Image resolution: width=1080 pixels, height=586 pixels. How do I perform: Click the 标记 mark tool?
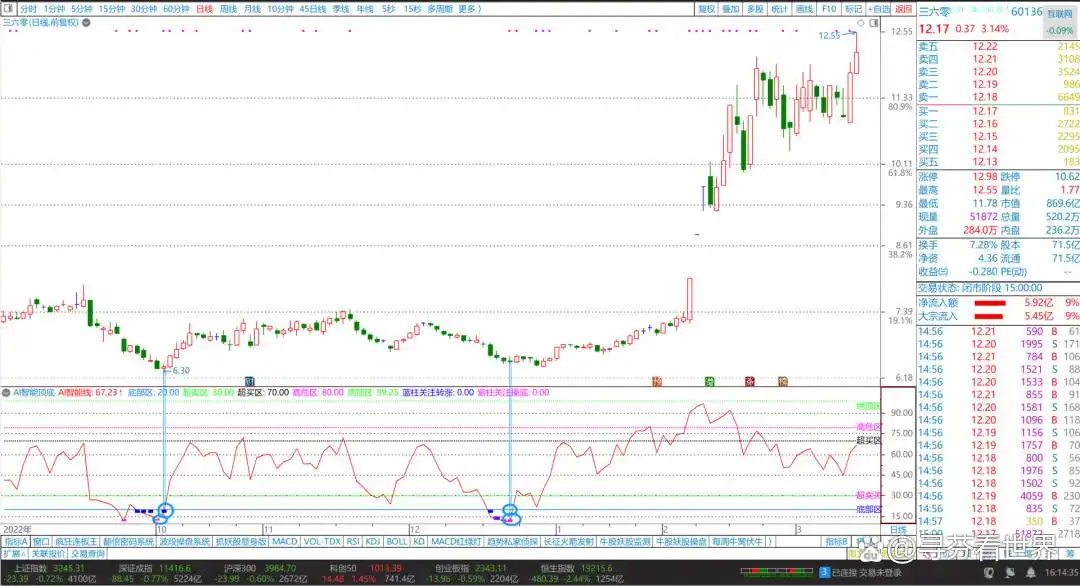click(853, 9)
